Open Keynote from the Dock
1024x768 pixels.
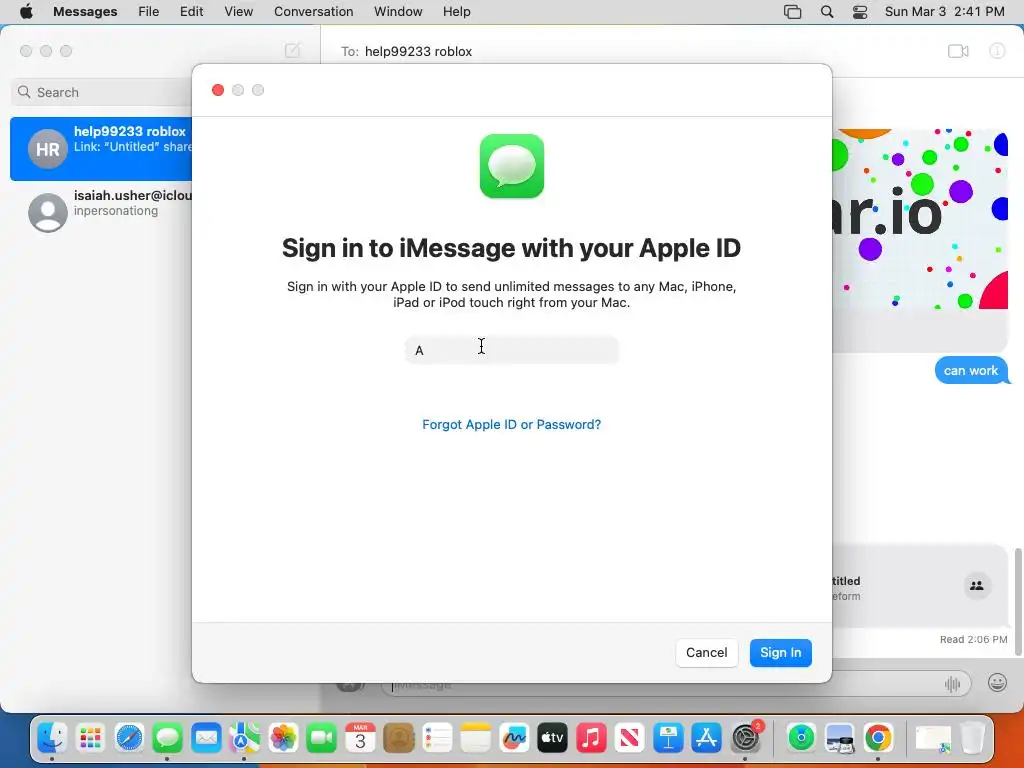click(x=668, y=738)
